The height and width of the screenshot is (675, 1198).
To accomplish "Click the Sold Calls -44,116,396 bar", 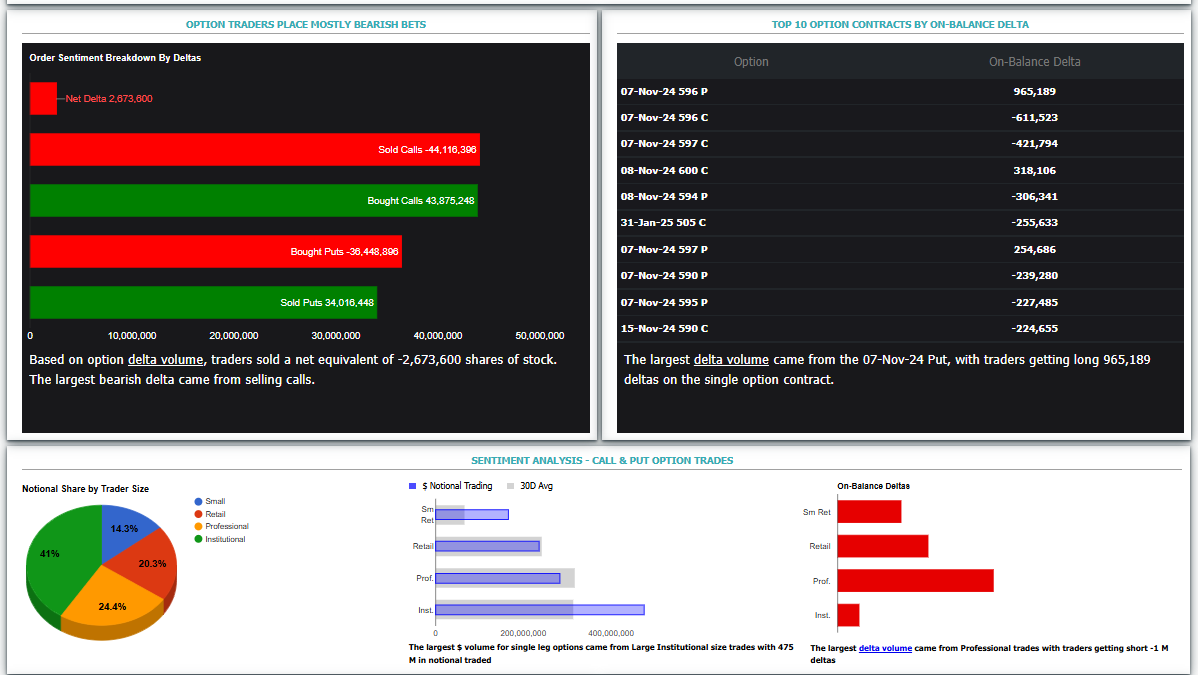I will 254,150.
